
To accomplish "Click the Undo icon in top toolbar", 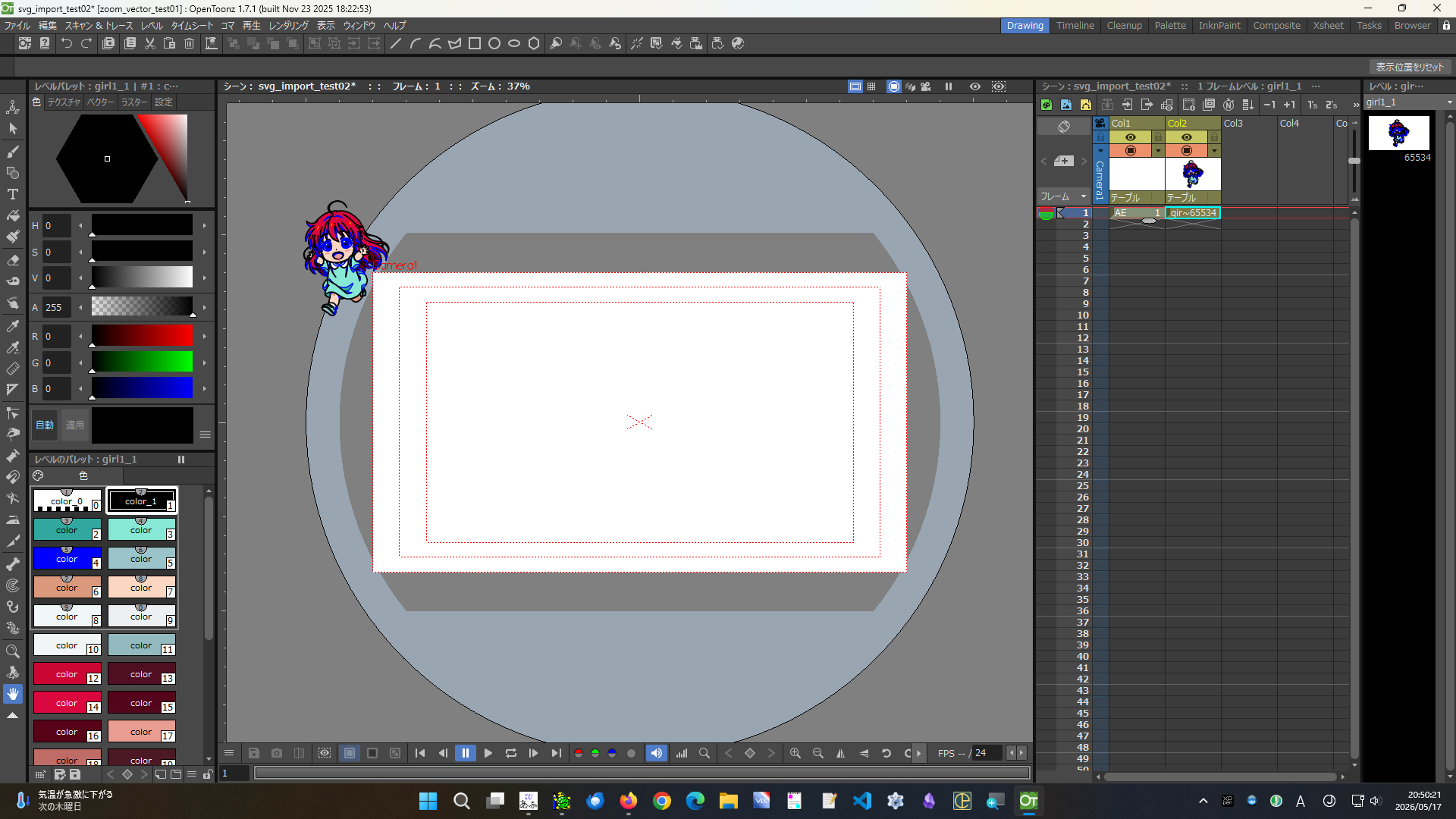I will click(67, 44).
